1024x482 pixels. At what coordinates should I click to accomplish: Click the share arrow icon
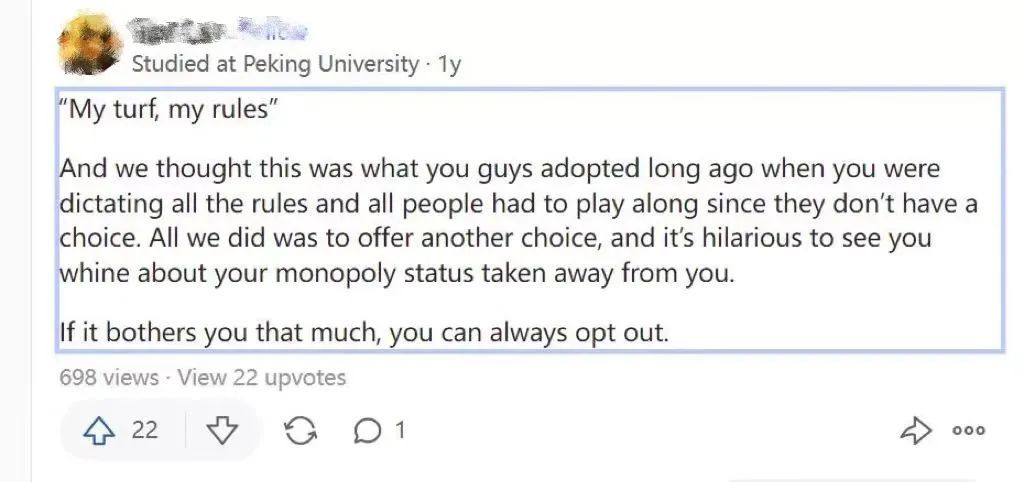(x=915, y=431)
